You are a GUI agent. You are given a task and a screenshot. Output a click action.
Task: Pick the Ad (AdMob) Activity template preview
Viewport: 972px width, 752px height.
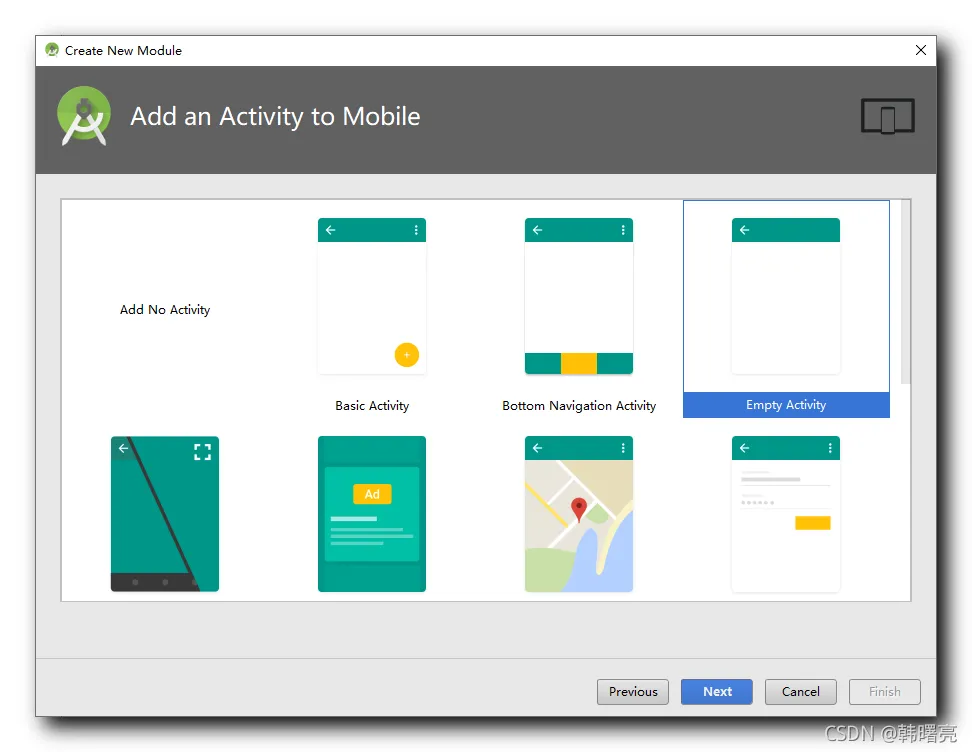pyautogui.click(x=372, y=514)
